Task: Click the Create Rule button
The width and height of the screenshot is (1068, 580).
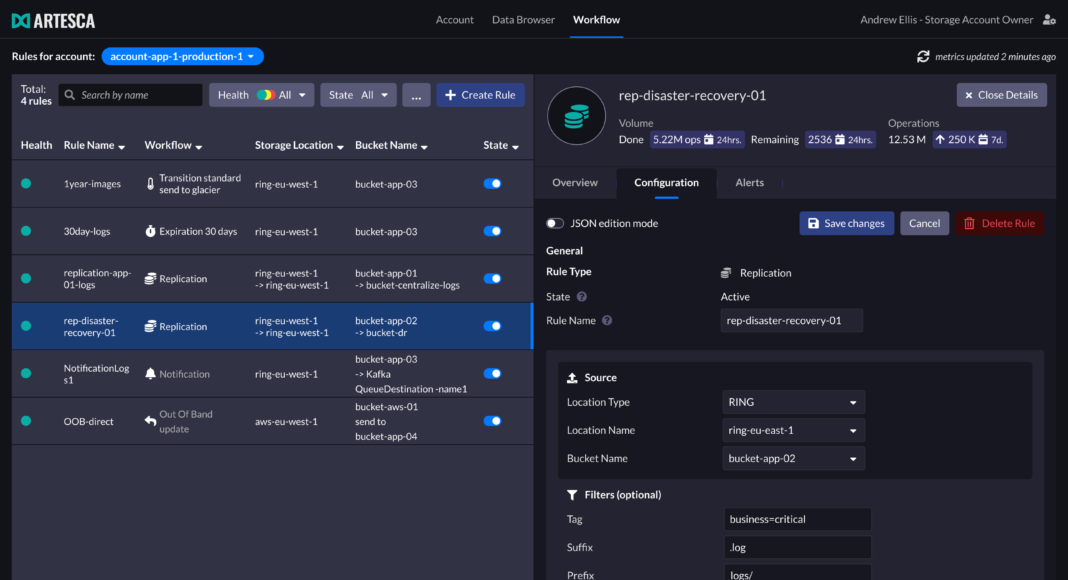Action: 480,95
